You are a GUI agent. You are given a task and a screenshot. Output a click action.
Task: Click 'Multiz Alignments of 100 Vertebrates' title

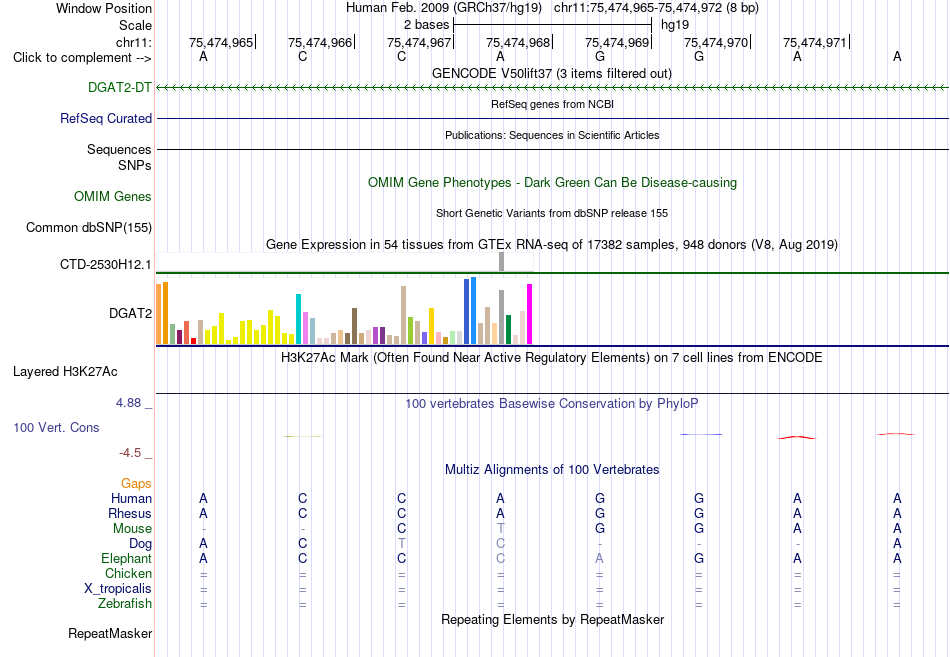[x=552, y=469]
